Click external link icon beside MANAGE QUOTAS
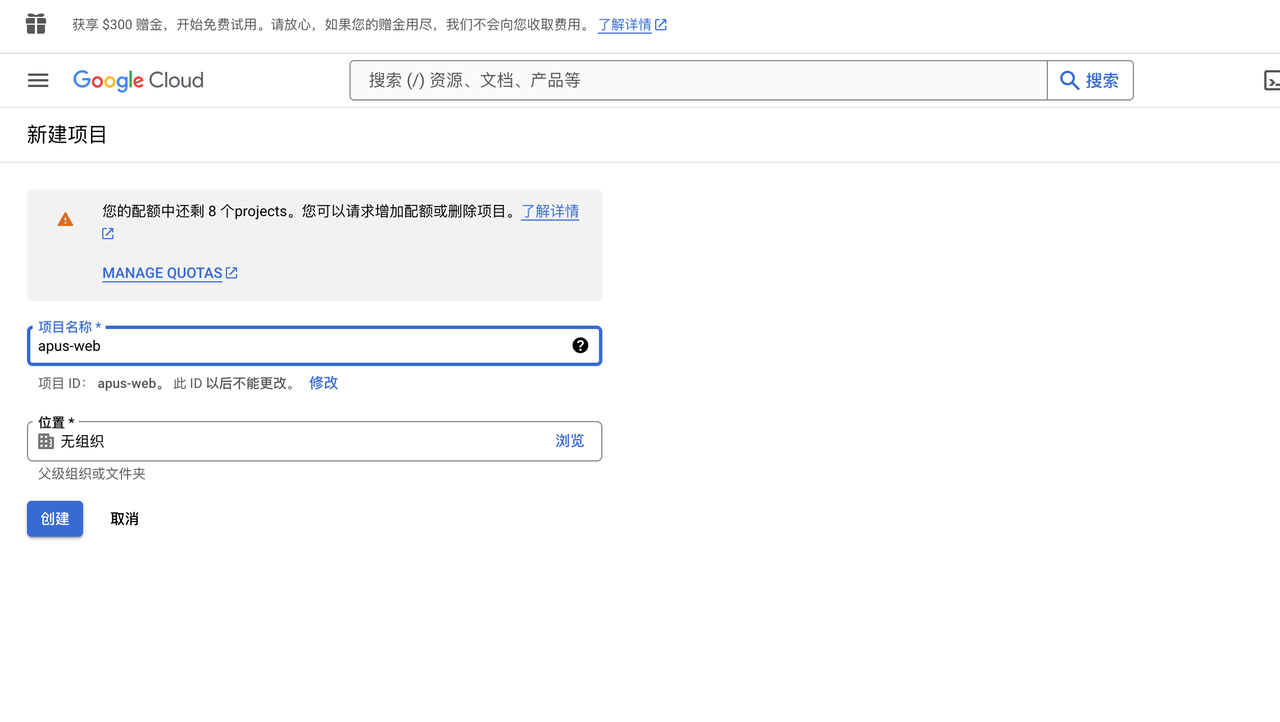The width and height of the screenshot is (1280, 722). click(232, 273)
